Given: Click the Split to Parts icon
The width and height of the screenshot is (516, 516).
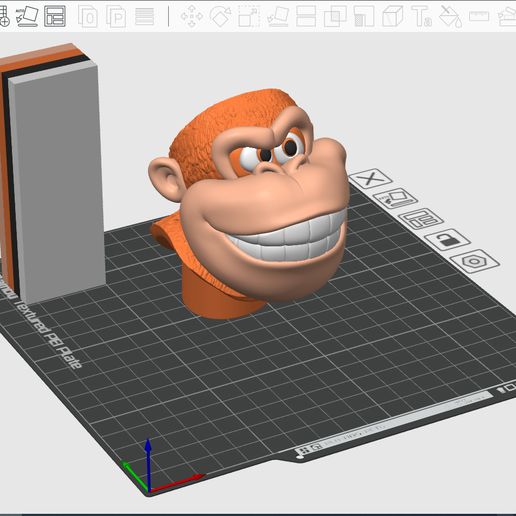Looking at the screenshot, I should pyautogui.click(x=116, y=16).
